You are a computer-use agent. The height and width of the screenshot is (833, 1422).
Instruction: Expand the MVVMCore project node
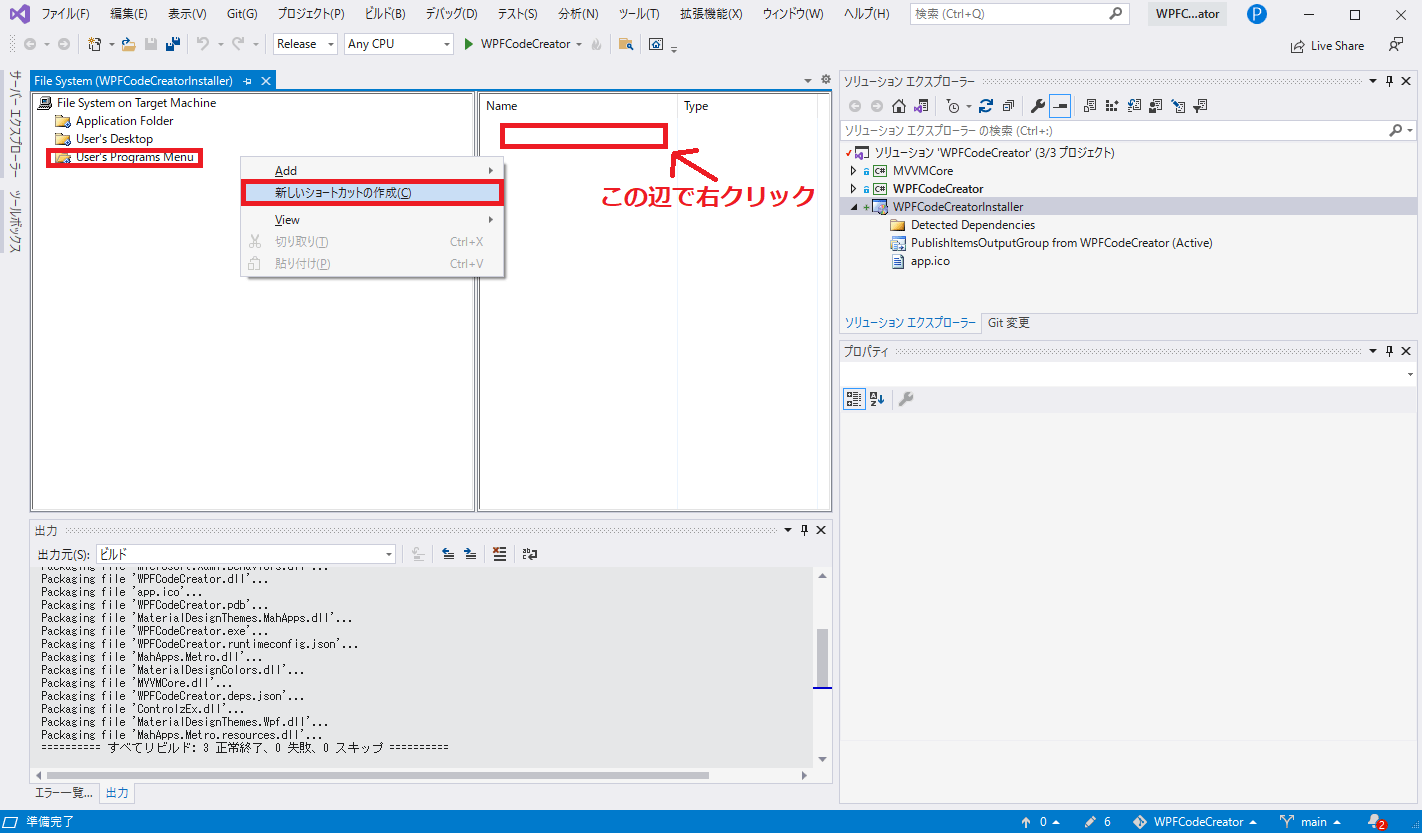coord(853,171)
